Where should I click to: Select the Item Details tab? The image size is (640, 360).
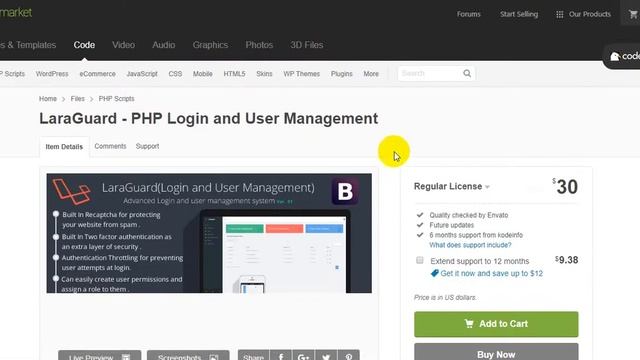(x=64, y=147)
